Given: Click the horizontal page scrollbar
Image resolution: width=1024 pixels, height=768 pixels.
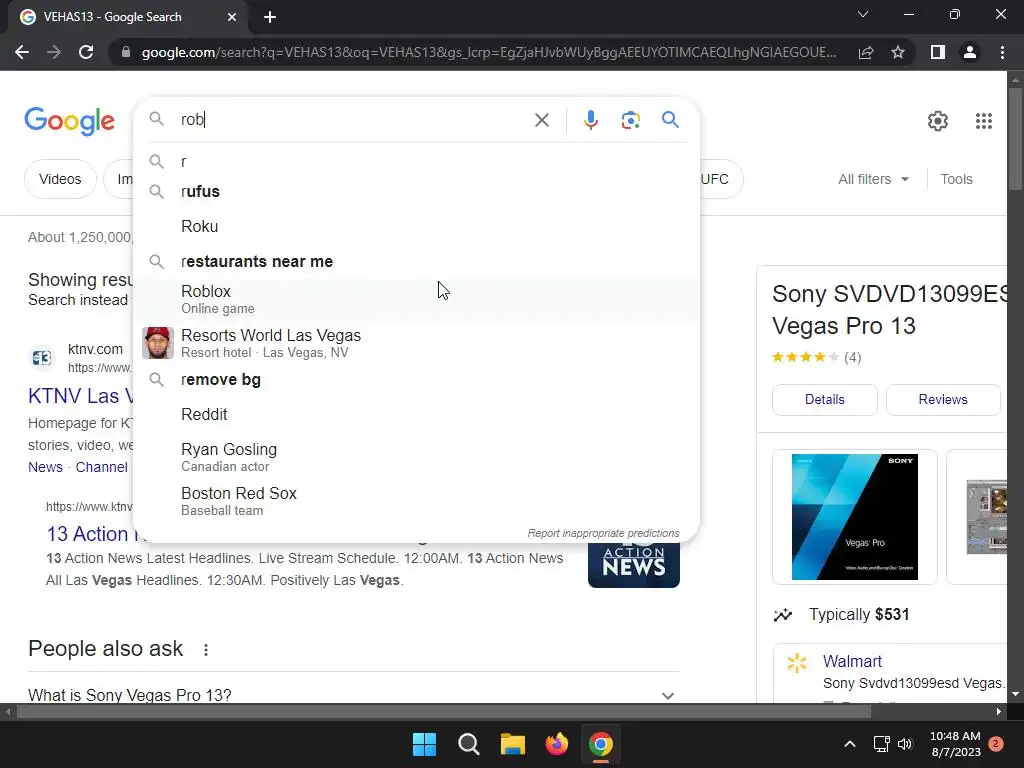Looking at the screenshot, I should coord(444,711).
